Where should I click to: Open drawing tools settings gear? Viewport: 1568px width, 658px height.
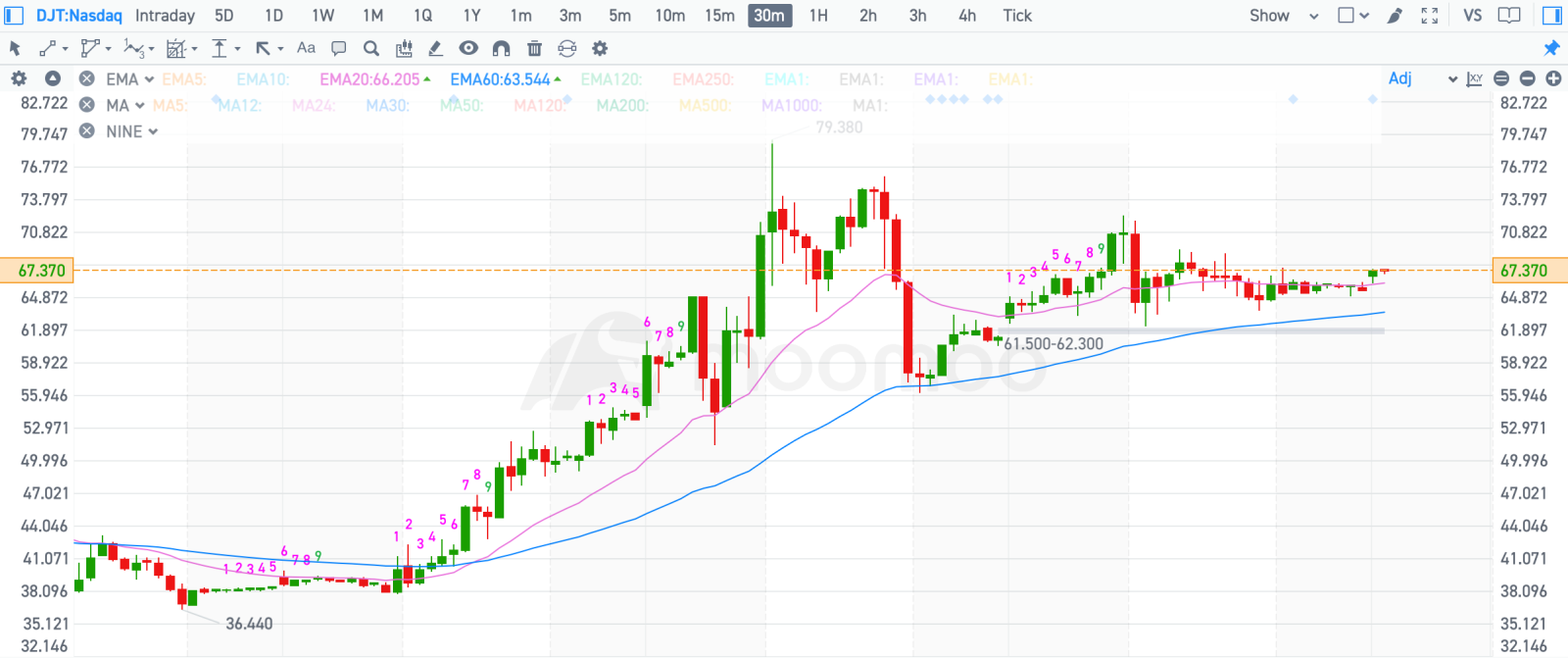click(600, 48)
